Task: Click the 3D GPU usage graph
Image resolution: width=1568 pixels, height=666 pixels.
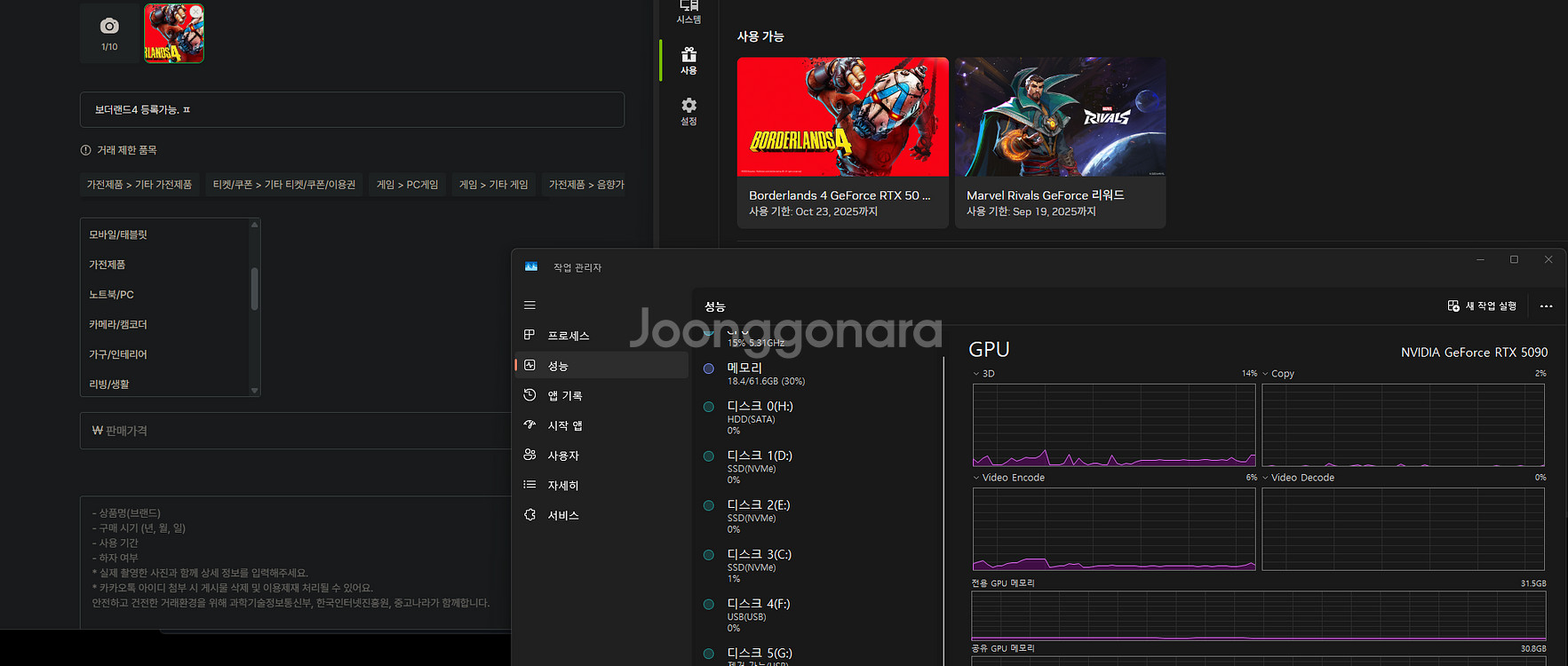Action: [x=1114, y=424]
